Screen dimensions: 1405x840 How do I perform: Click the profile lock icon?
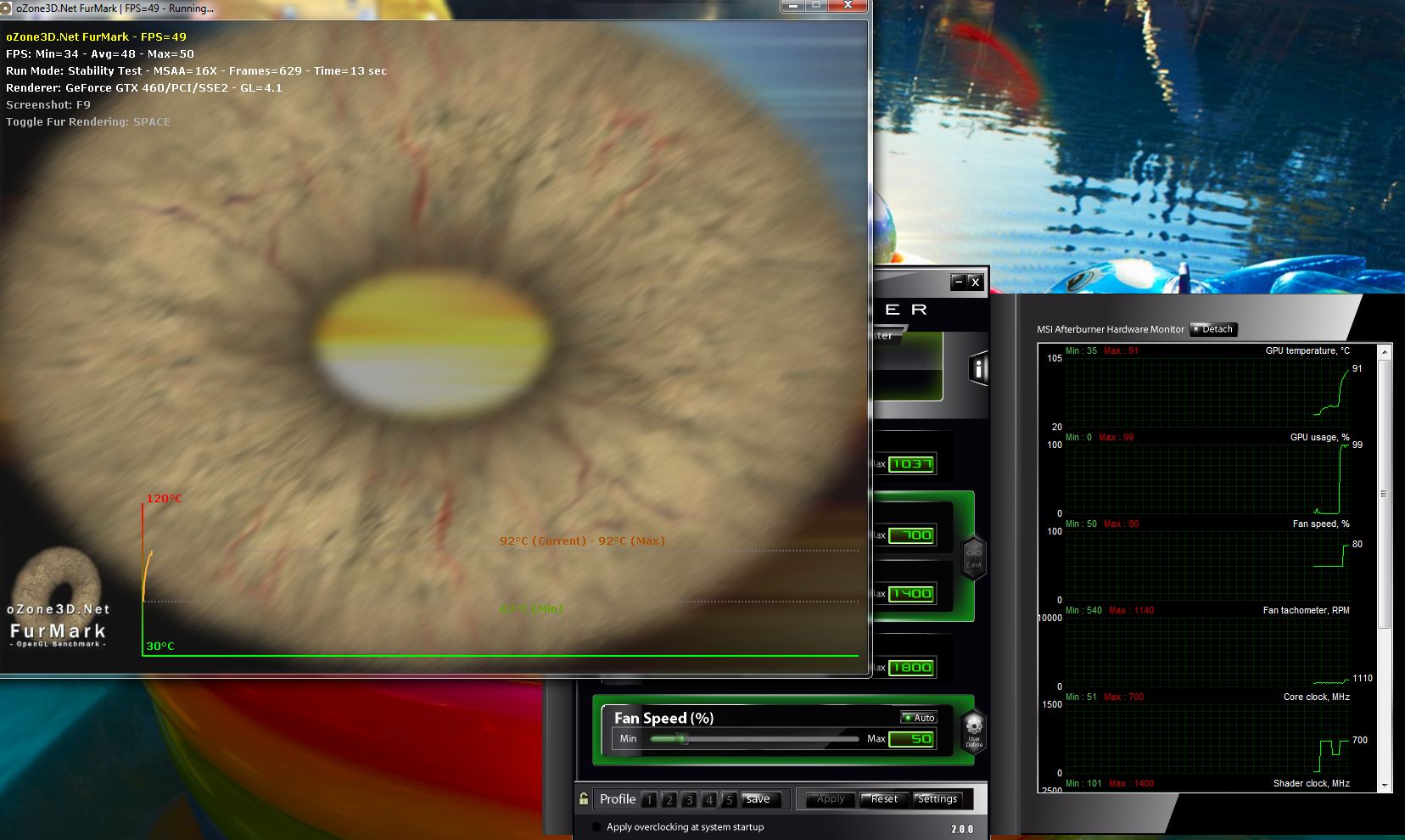pos(584,798)
